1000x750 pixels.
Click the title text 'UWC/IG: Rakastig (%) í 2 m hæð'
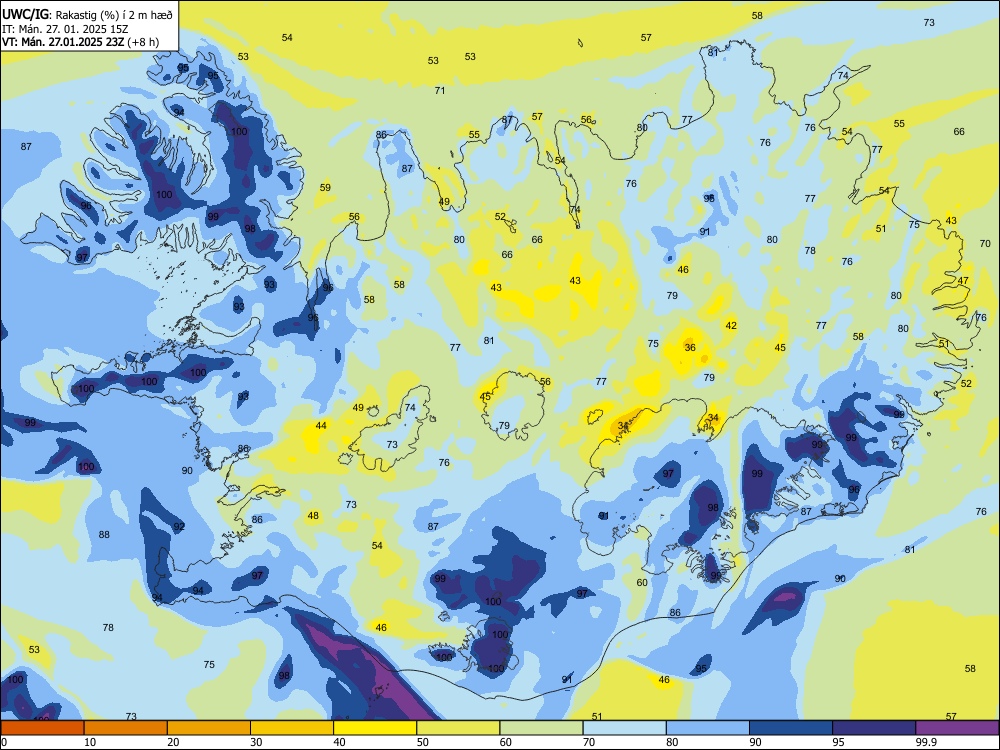[x=87, y=14]
